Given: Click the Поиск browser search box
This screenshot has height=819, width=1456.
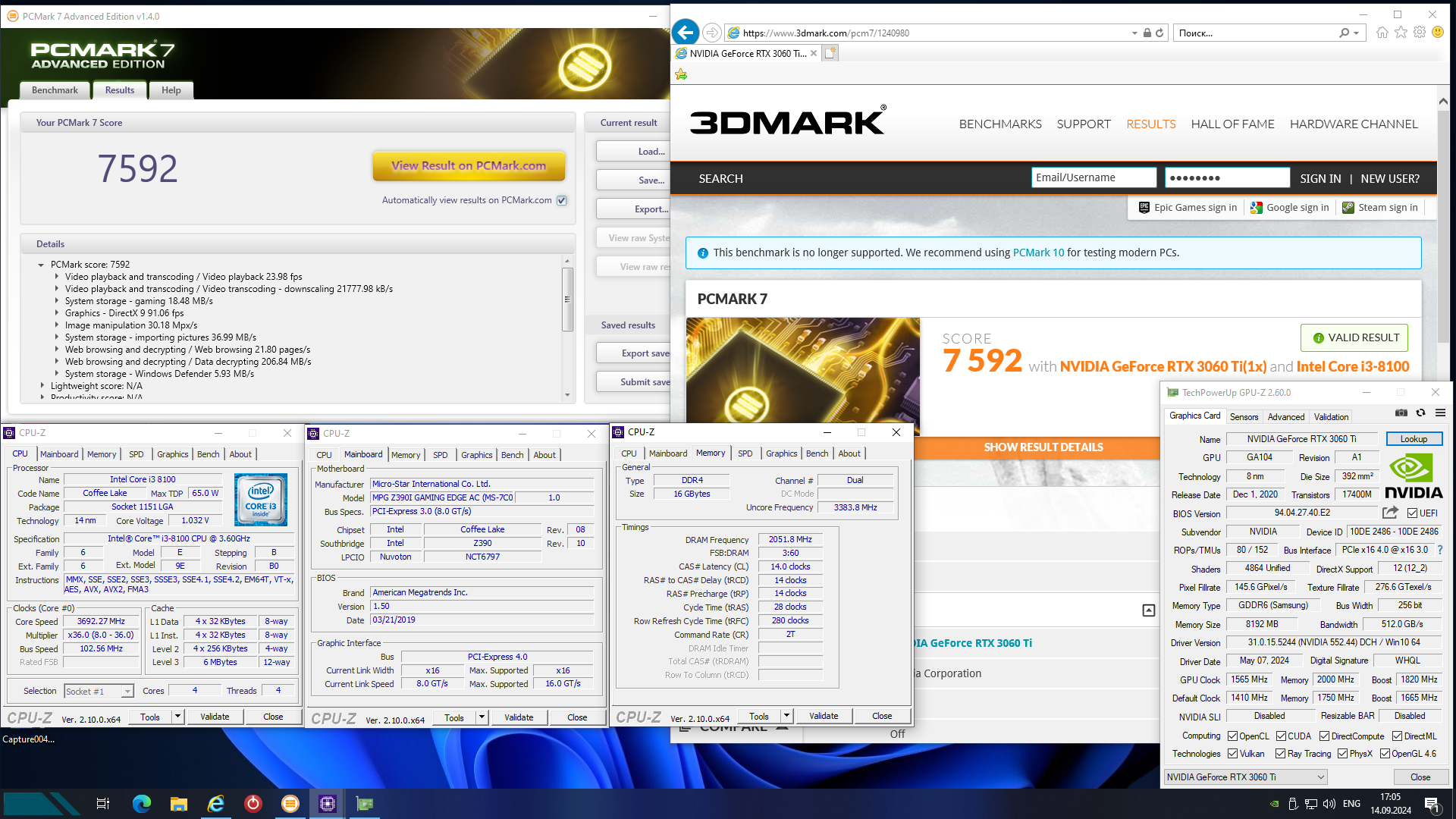Looking at the screenshot, I should click(x=1256, y=33).
